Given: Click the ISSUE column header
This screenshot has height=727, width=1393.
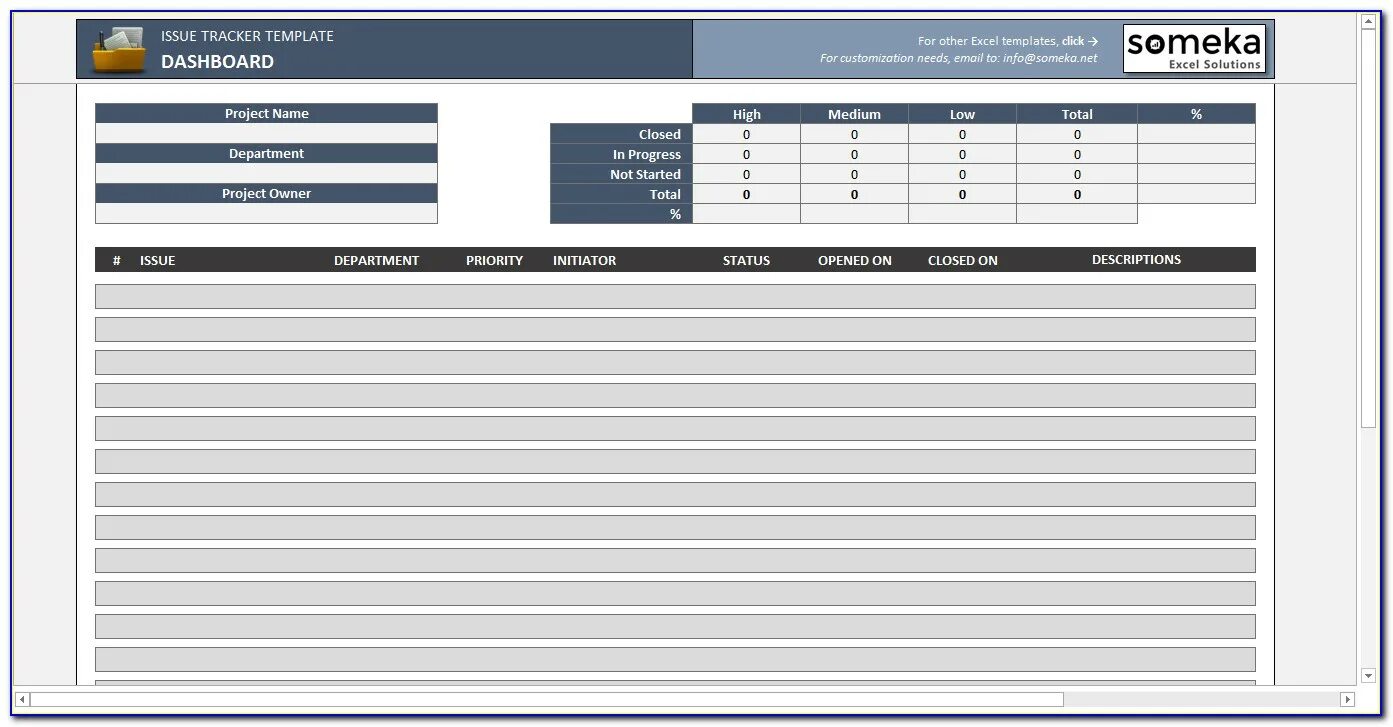Looking at the screenshot, I should click(x=157, y=260).
